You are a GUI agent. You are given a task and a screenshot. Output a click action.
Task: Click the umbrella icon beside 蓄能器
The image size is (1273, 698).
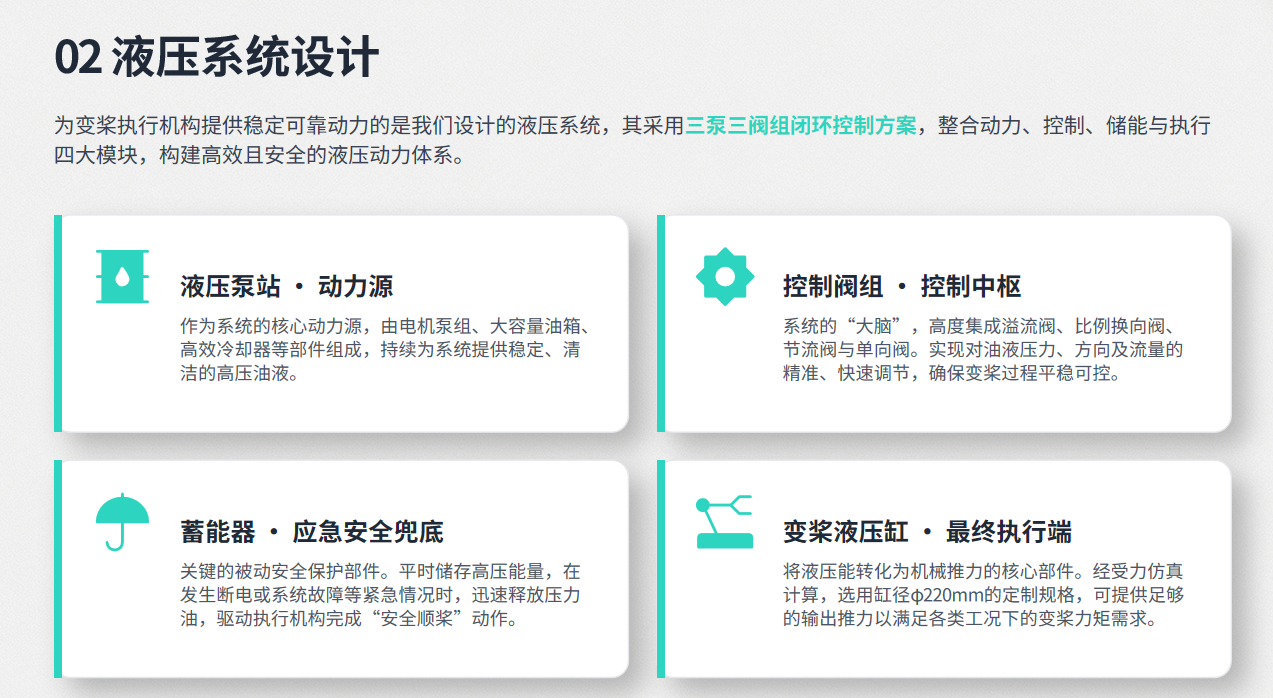click(x=122, y=522)
